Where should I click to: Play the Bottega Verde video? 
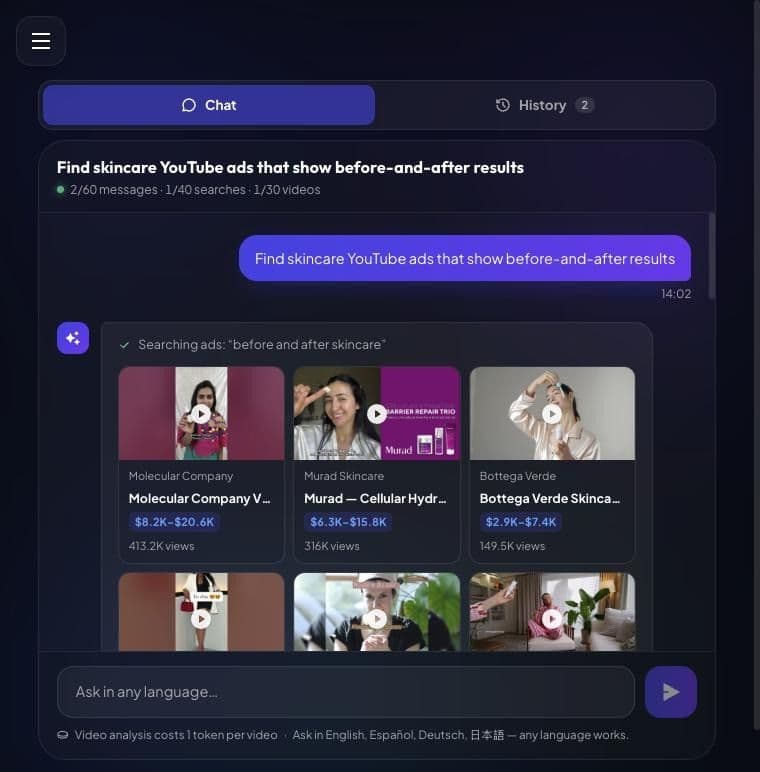[x=552, y=414]
